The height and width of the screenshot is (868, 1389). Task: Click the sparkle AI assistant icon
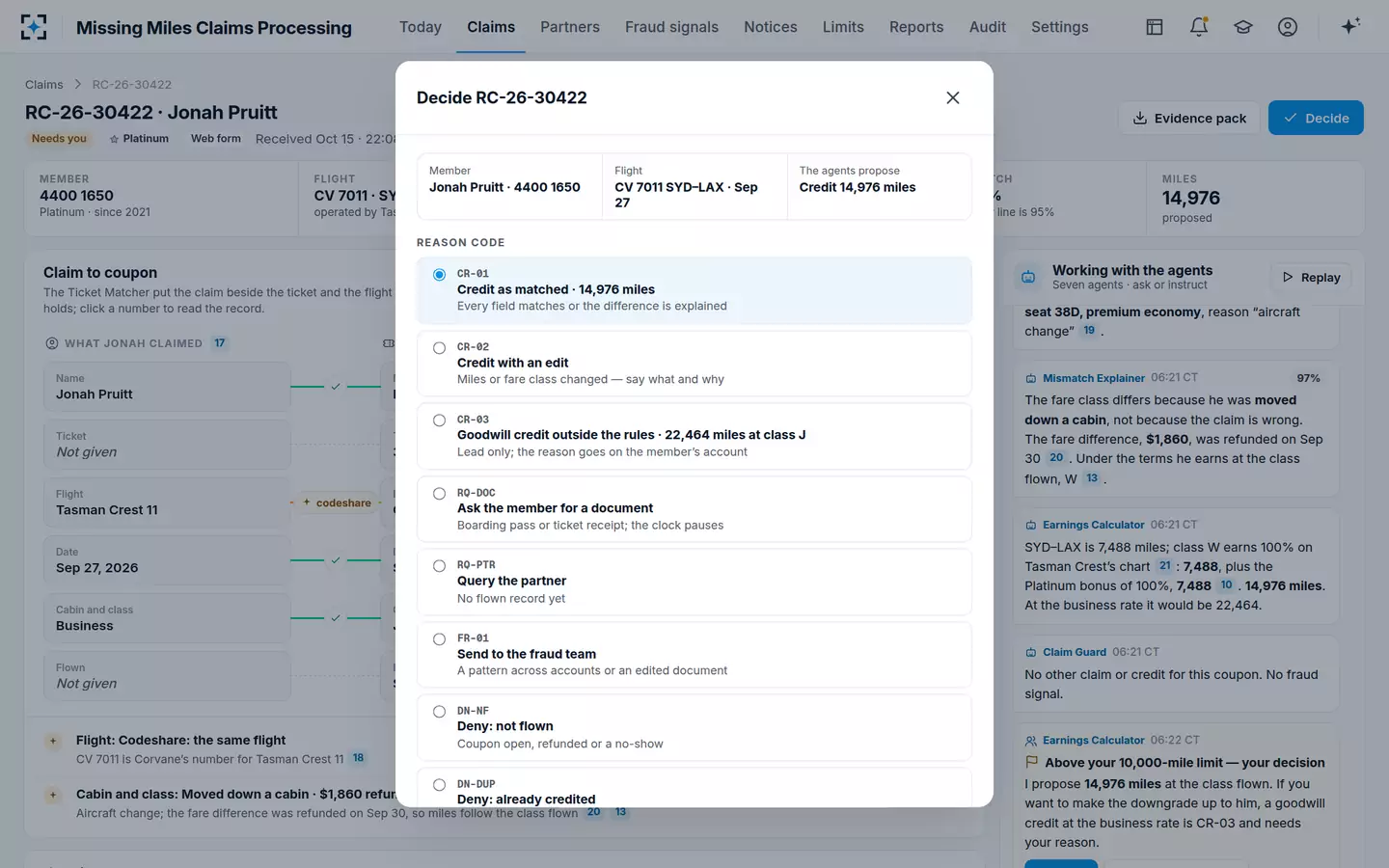point(1350,26)
